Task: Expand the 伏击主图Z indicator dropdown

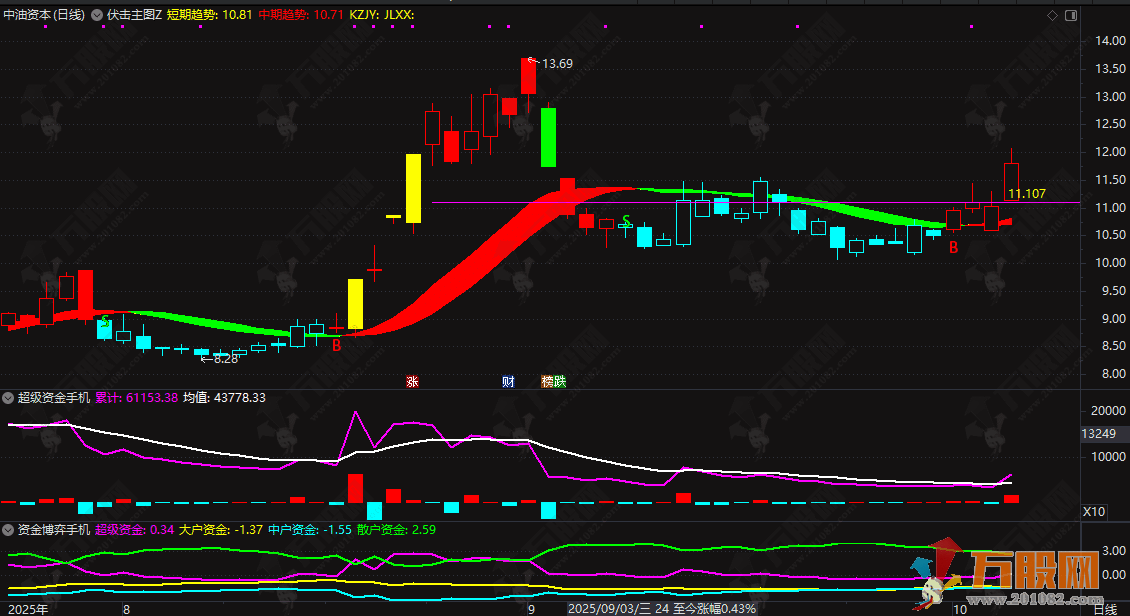Action: click(x=97, y=15)
